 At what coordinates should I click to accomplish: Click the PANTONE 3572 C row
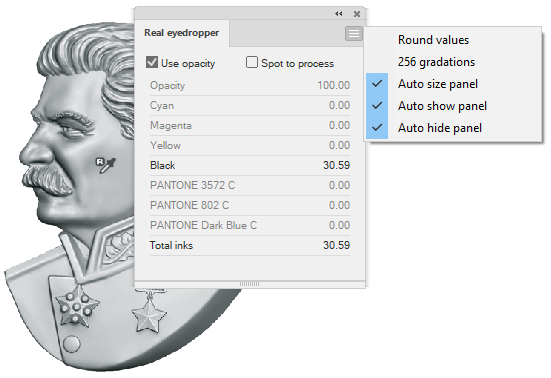point(250,185)
